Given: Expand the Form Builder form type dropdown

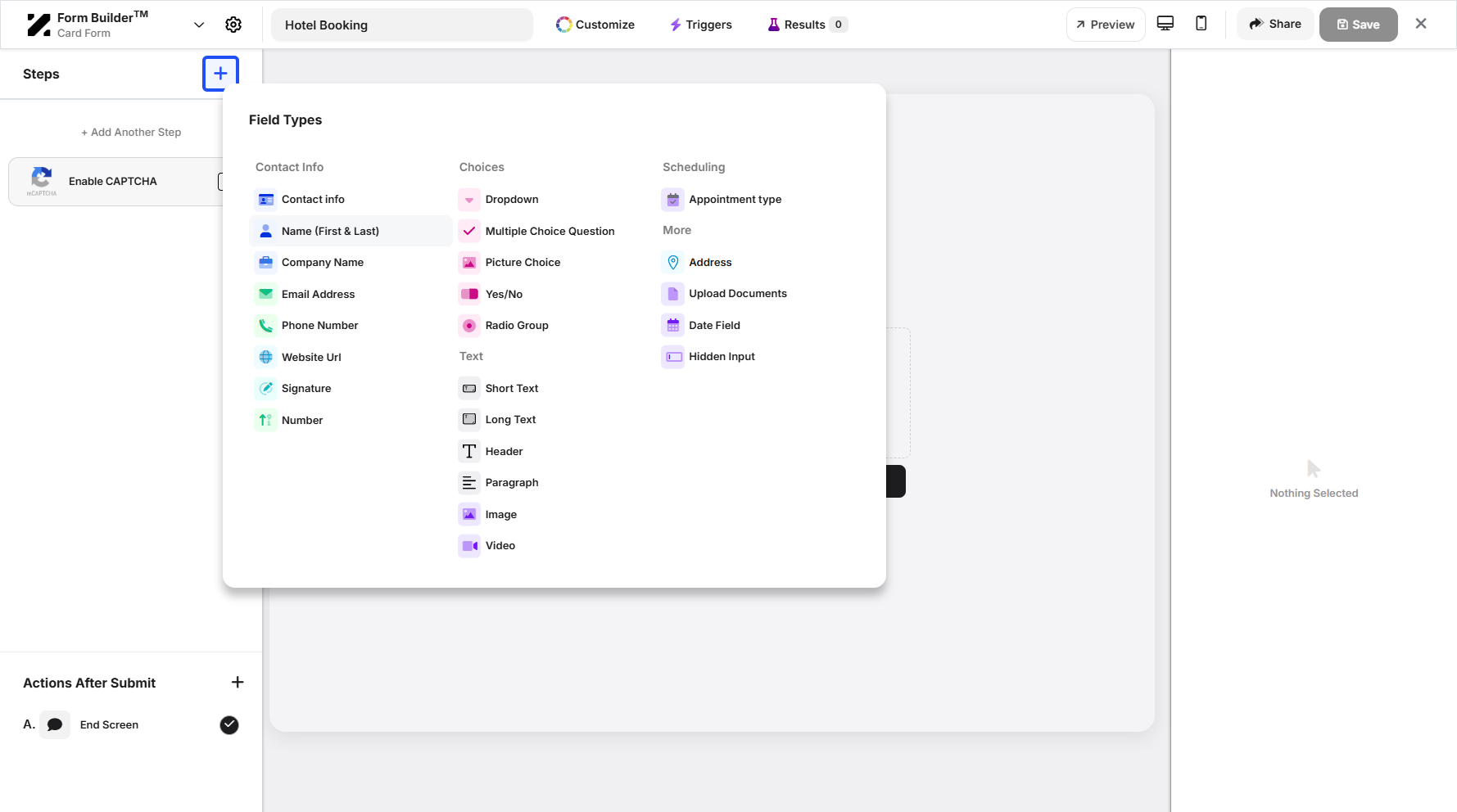Looking at the screenshot, I should [199, 25].
